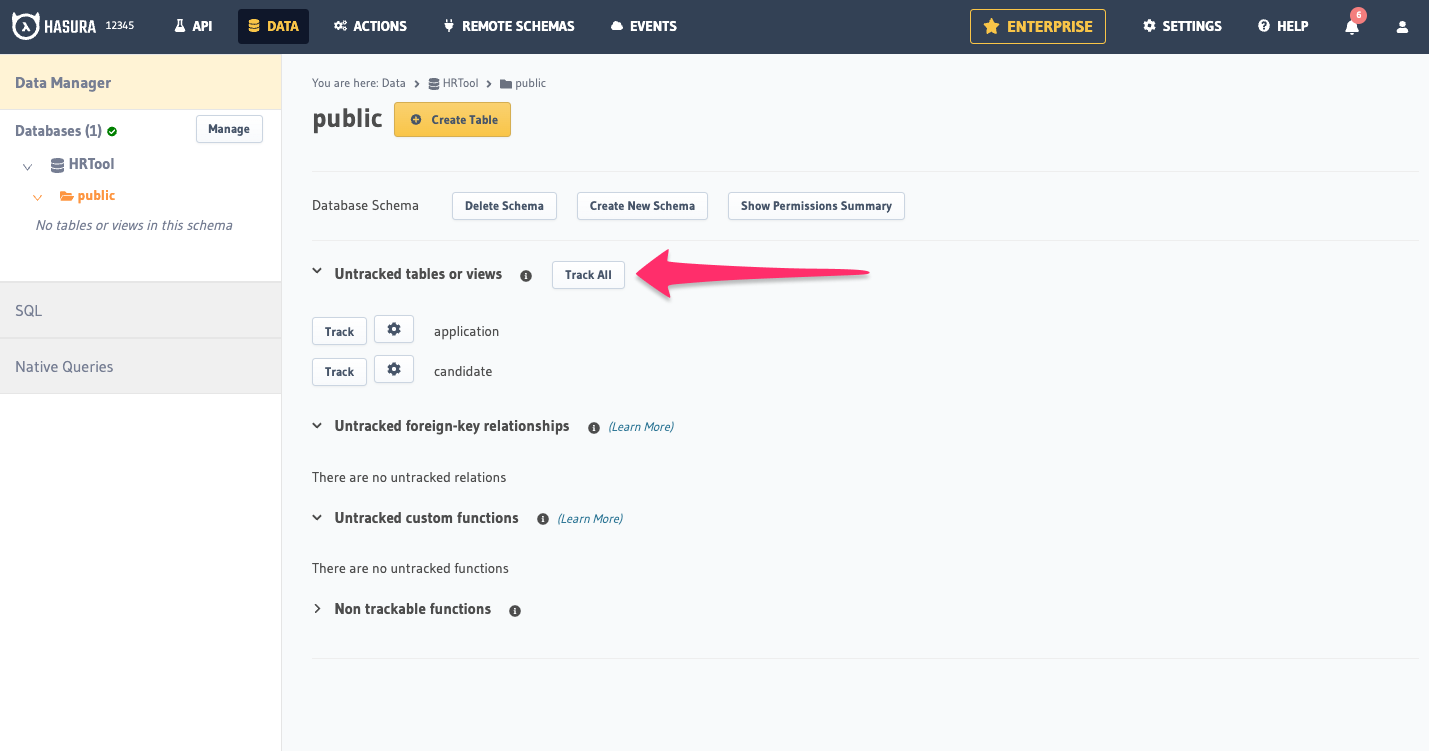Click the Create Table button

coord(452,119)
